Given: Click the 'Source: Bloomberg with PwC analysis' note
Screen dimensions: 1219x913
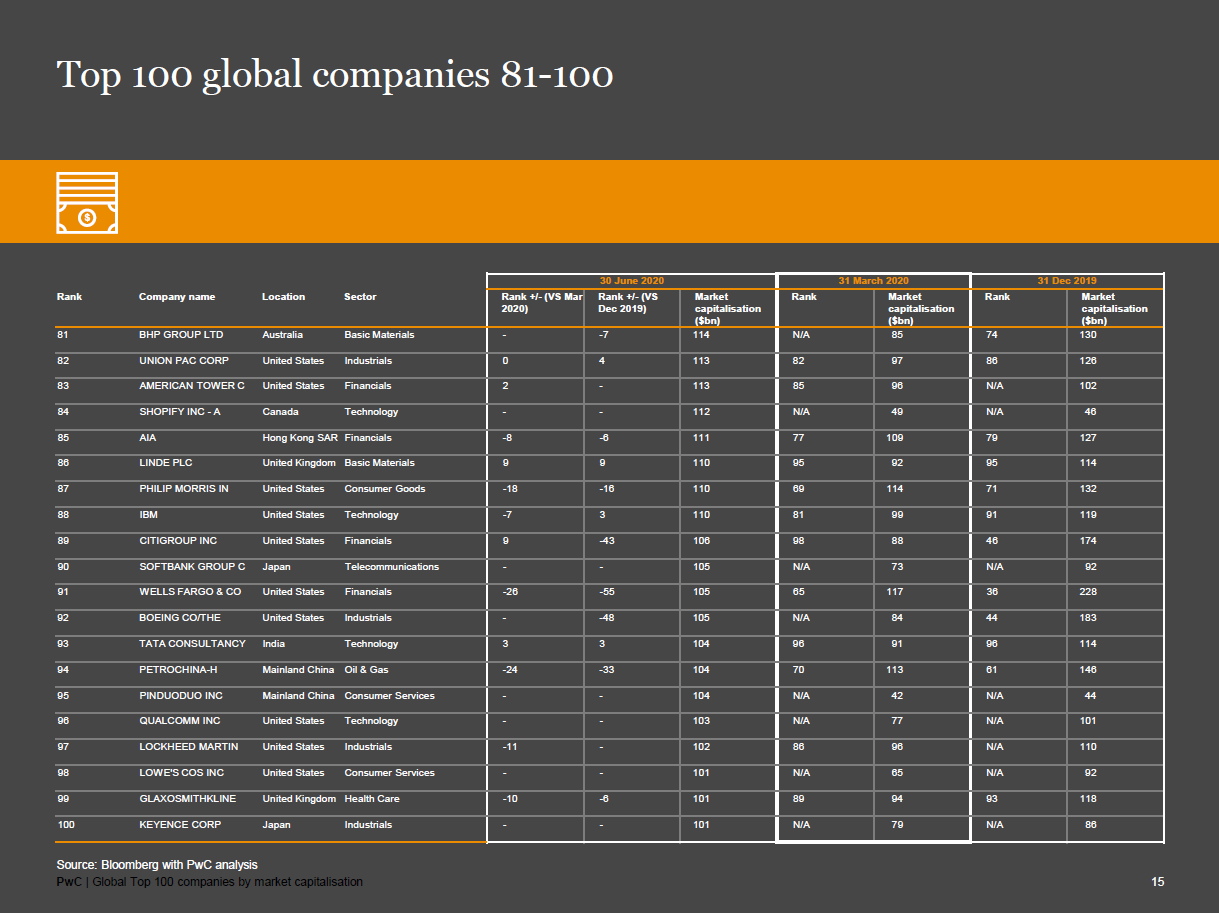Looking at the screenshot, I should (x=157, y=864).
